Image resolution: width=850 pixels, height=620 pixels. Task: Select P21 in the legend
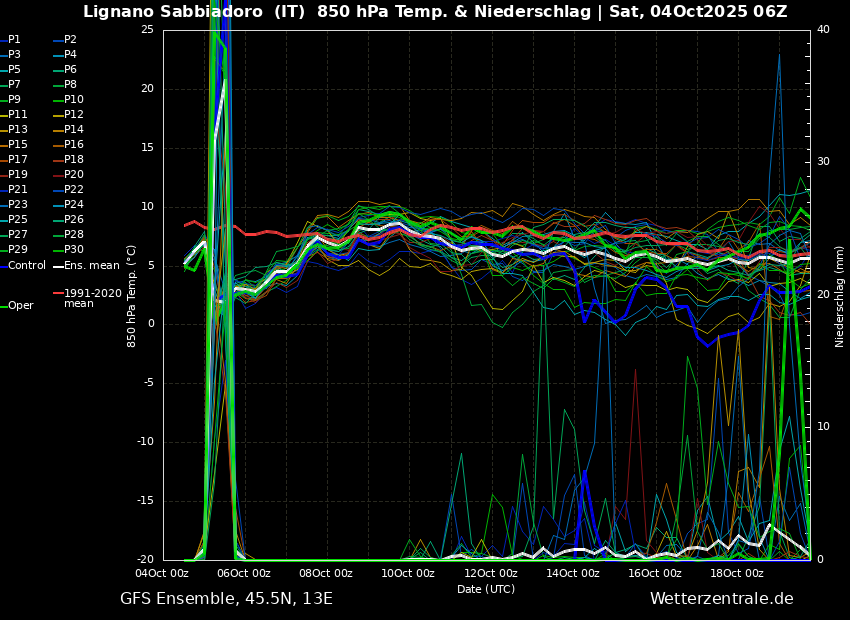[18, 190]
